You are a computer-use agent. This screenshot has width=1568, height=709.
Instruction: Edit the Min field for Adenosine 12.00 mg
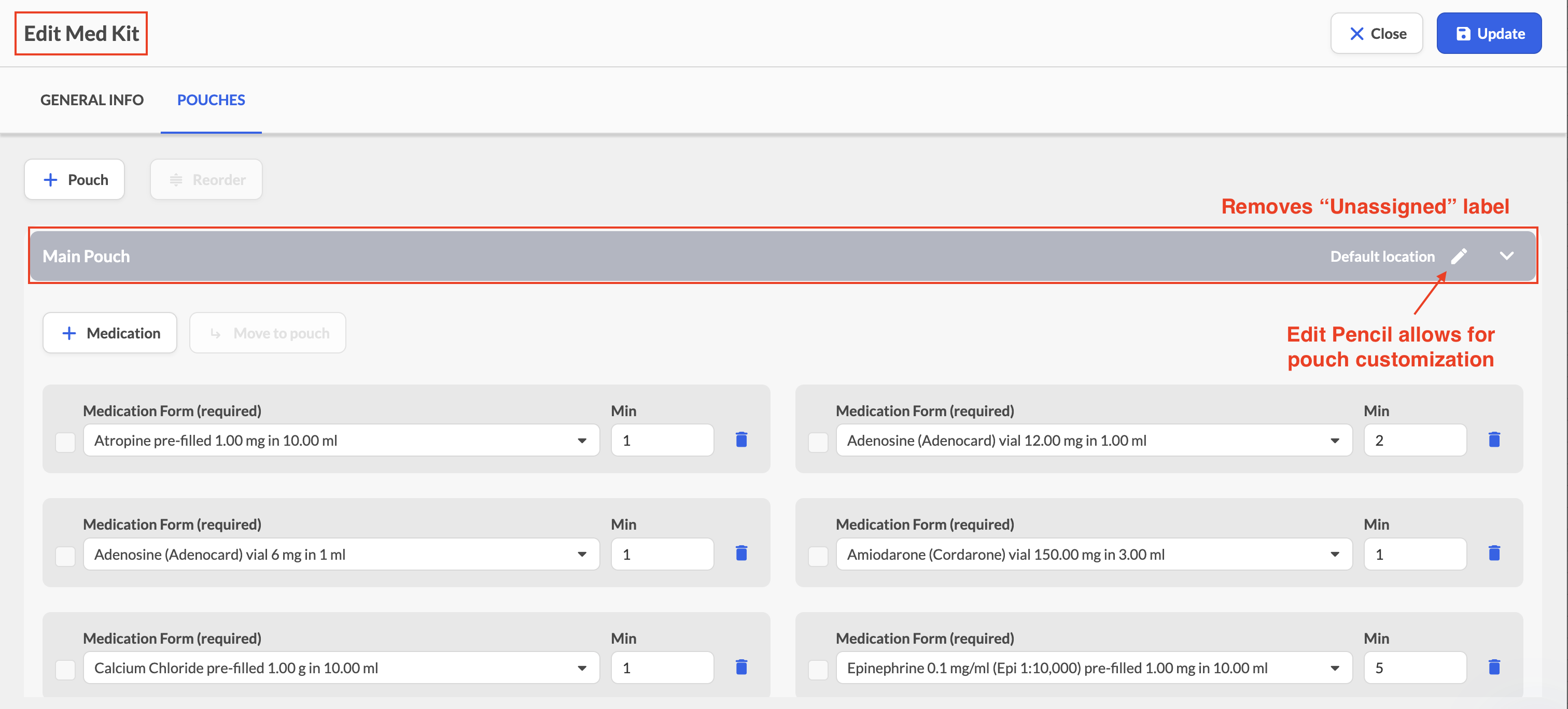click(1415, 440)
